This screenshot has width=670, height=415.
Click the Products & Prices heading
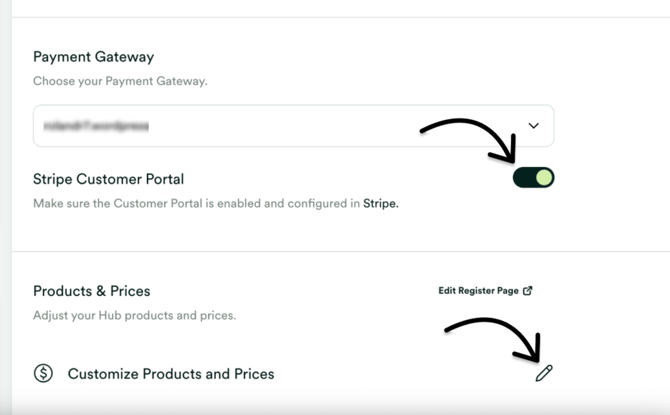(92, 291)
